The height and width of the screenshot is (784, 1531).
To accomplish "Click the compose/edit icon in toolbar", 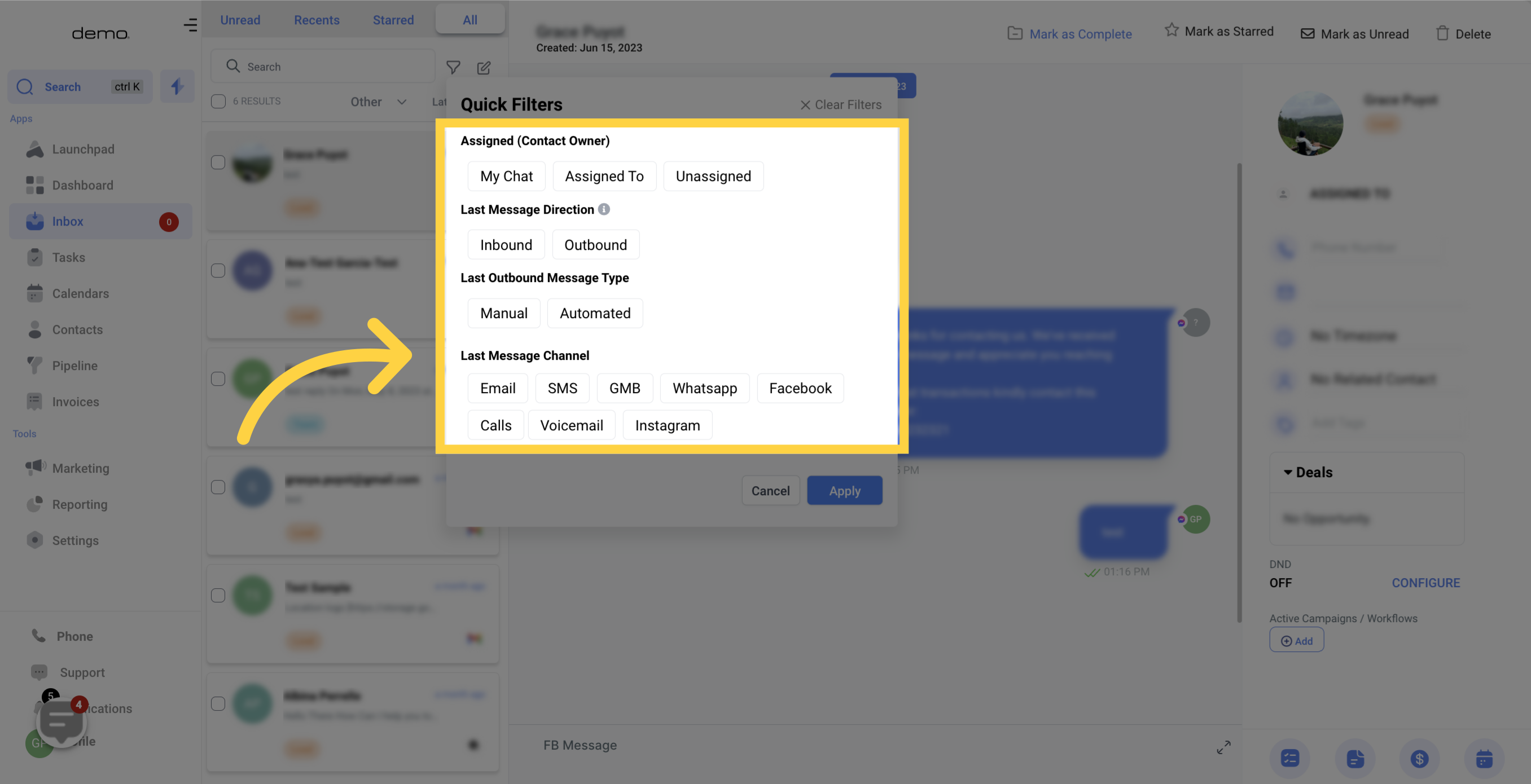I will click(484, 67).
